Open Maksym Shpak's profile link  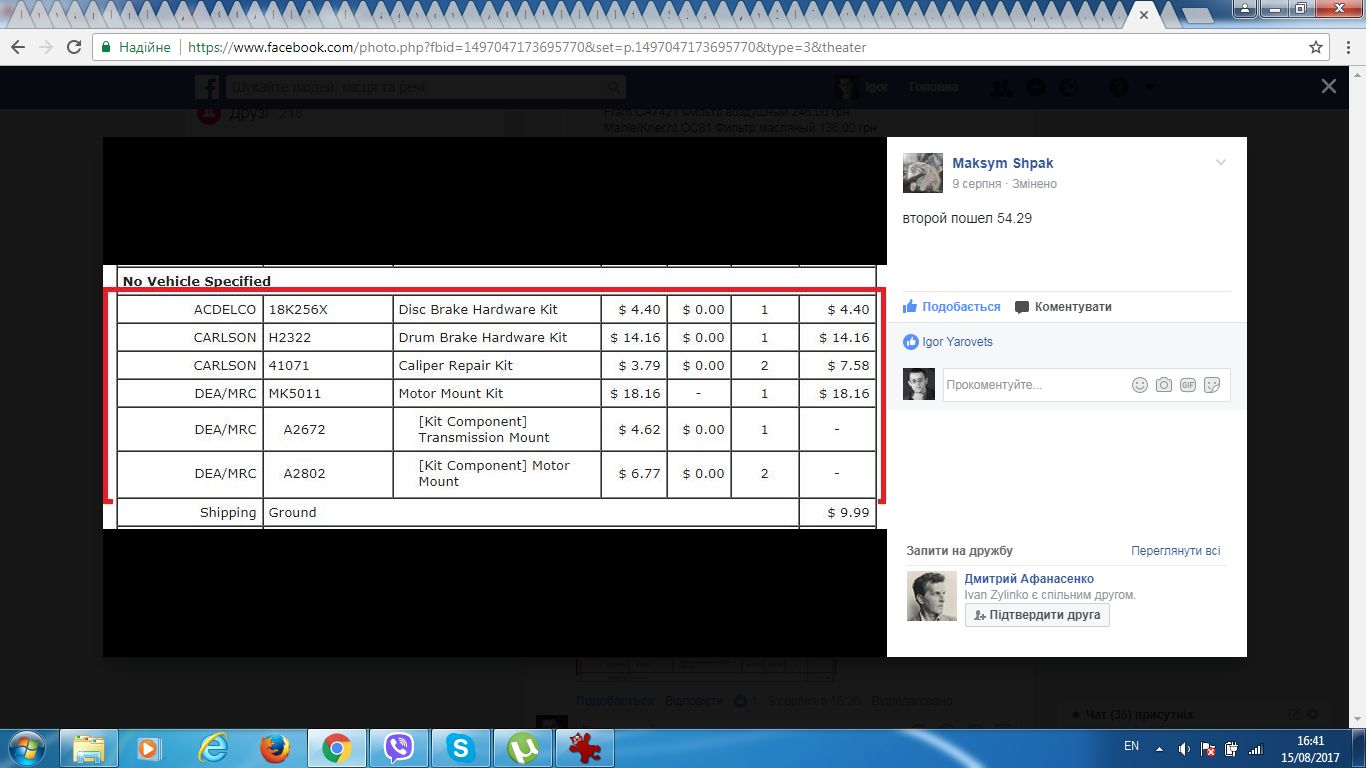(1002, 163)
